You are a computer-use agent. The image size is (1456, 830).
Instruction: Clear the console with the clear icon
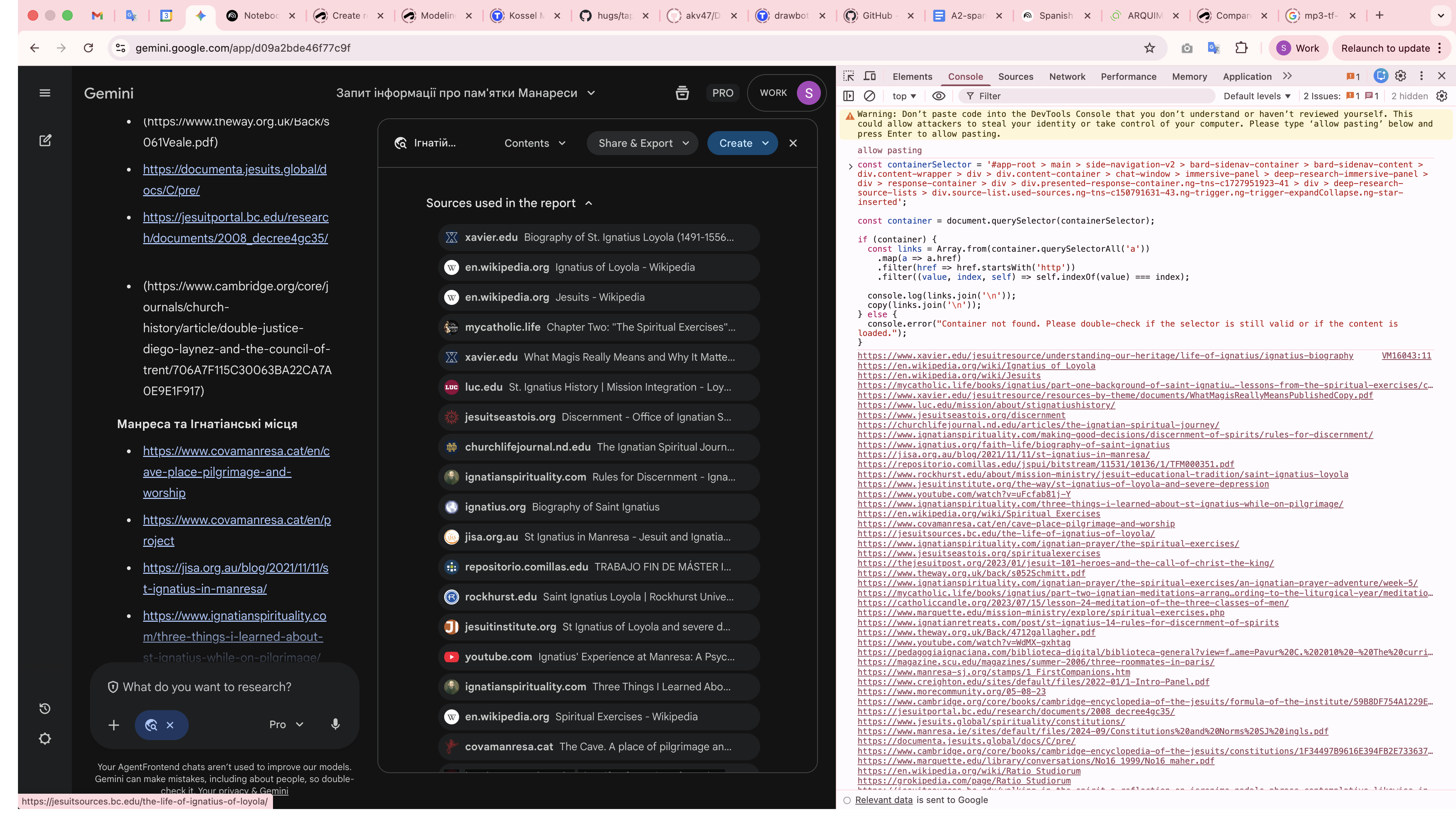click(x=869, y=96)
